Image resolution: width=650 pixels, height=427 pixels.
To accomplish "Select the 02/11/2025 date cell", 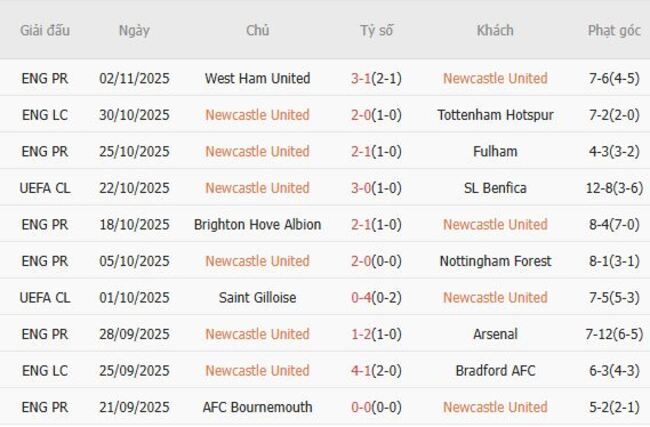I will (x=134, y=78).
